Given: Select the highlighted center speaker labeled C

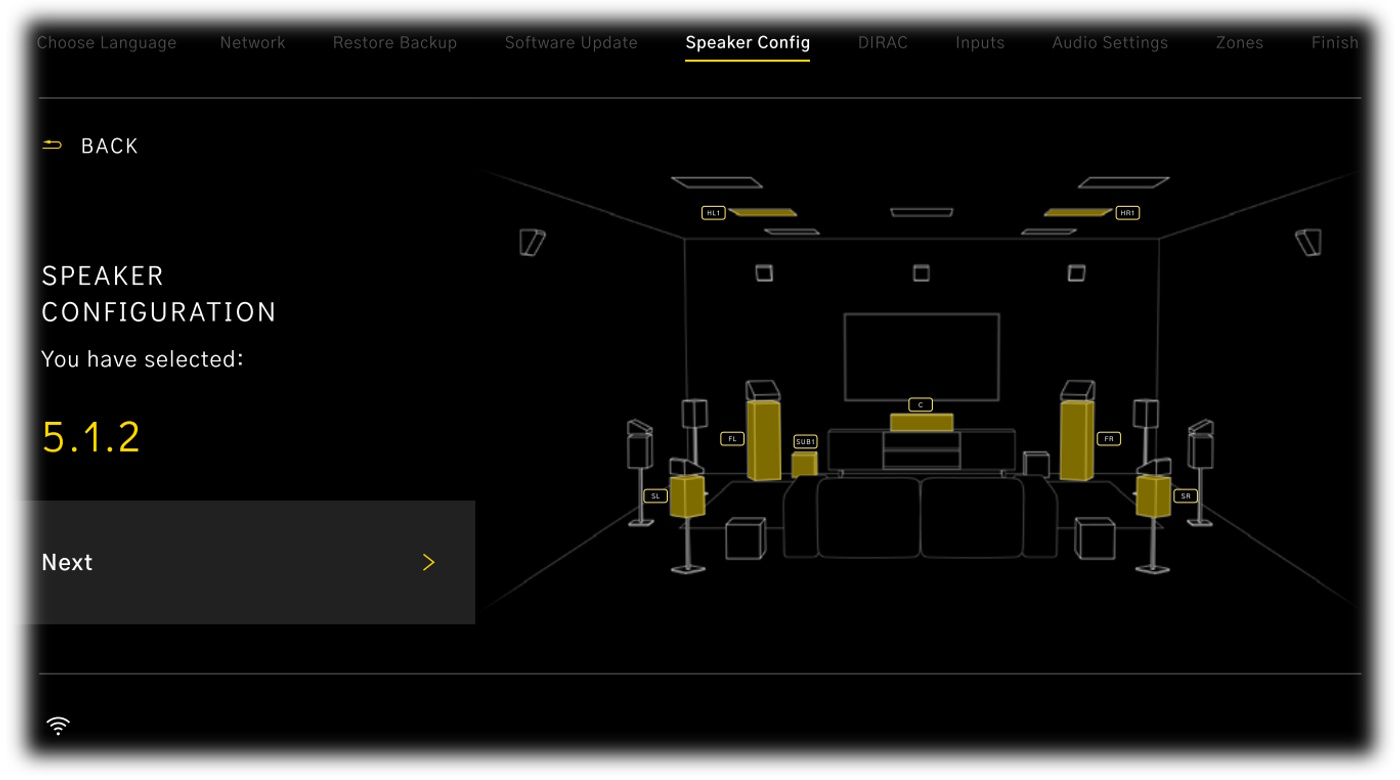Looking at the screenshot, I should [x=922, y=423].
